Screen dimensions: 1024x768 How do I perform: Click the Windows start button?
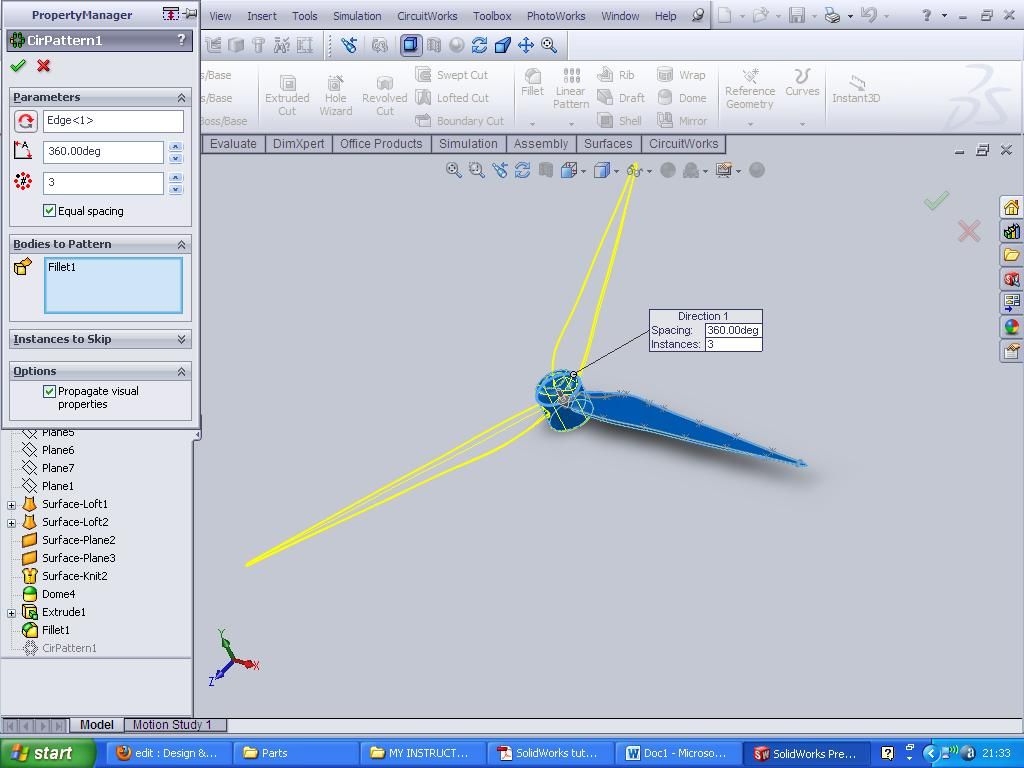[x=47, y=753]
